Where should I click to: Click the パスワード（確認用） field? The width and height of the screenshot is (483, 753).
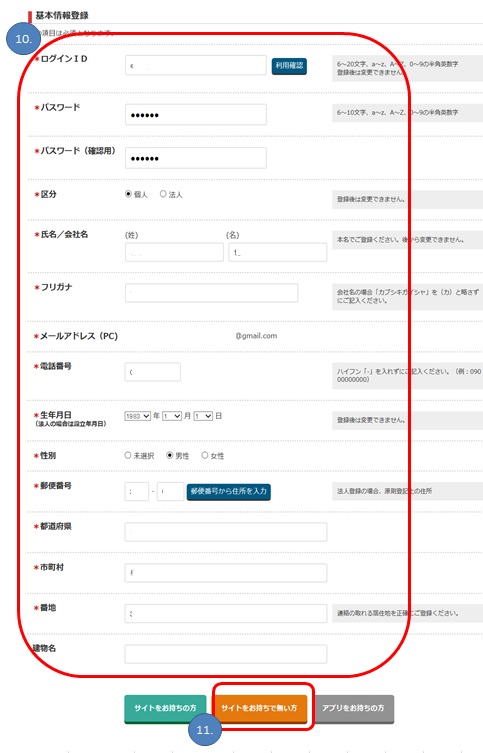pos(196,158)
